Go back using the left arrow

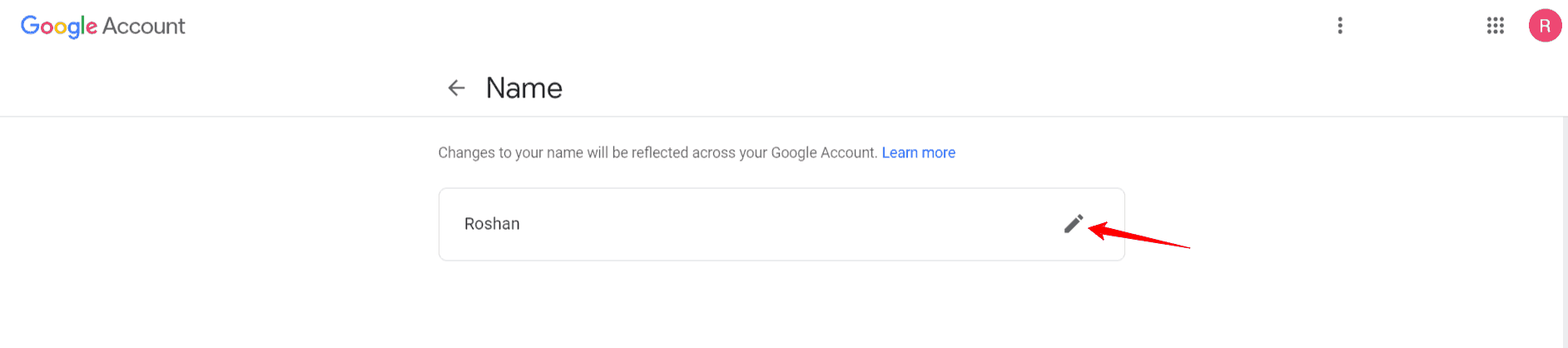tap(456, 87)
